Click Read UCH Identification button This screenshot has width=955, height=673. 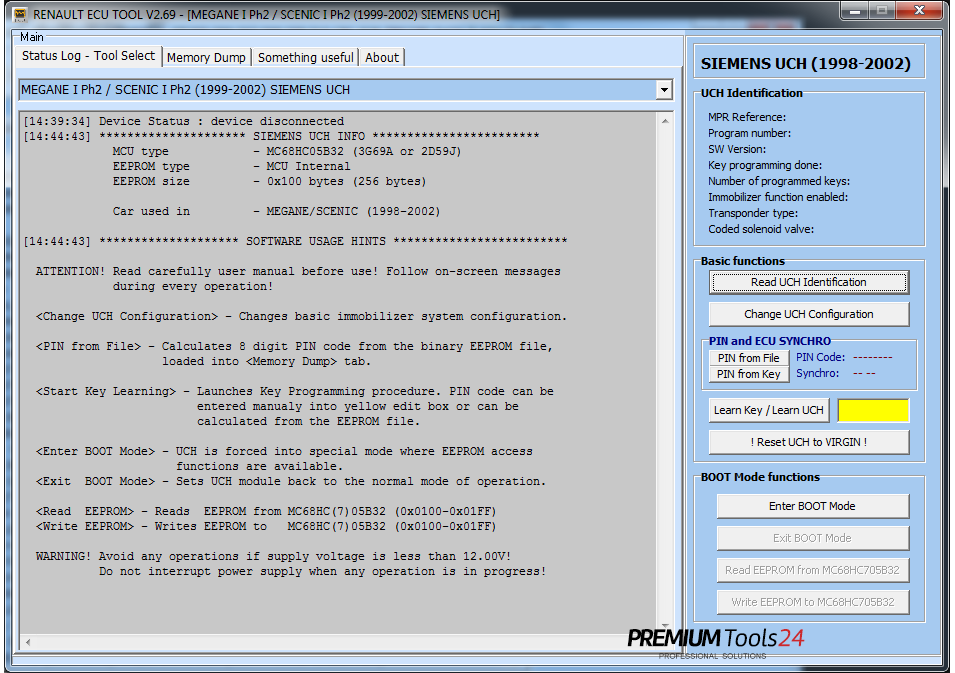[x=809, y=282]
